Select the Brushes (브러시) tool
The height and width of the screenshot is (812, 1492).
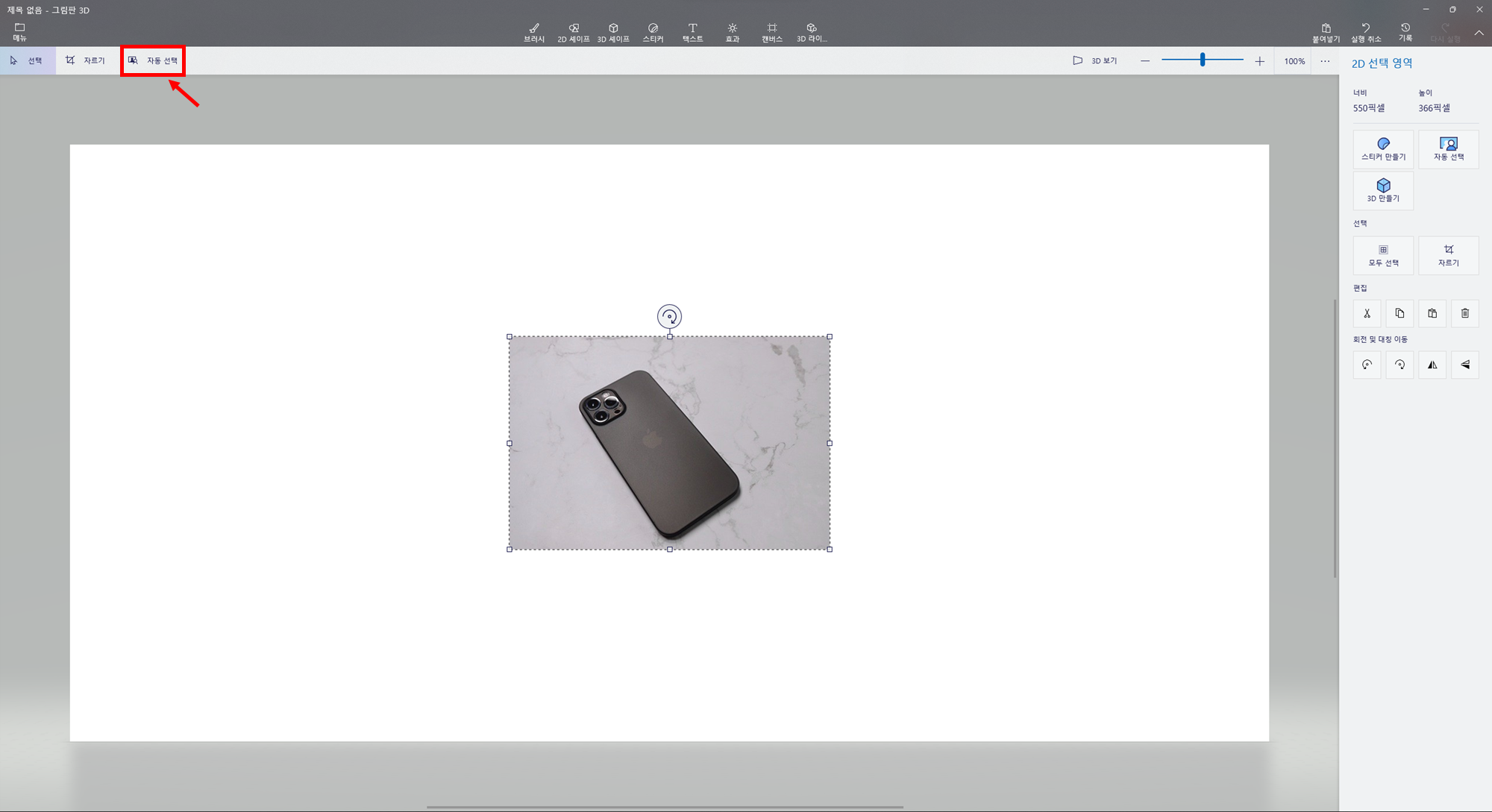(533, 32)
